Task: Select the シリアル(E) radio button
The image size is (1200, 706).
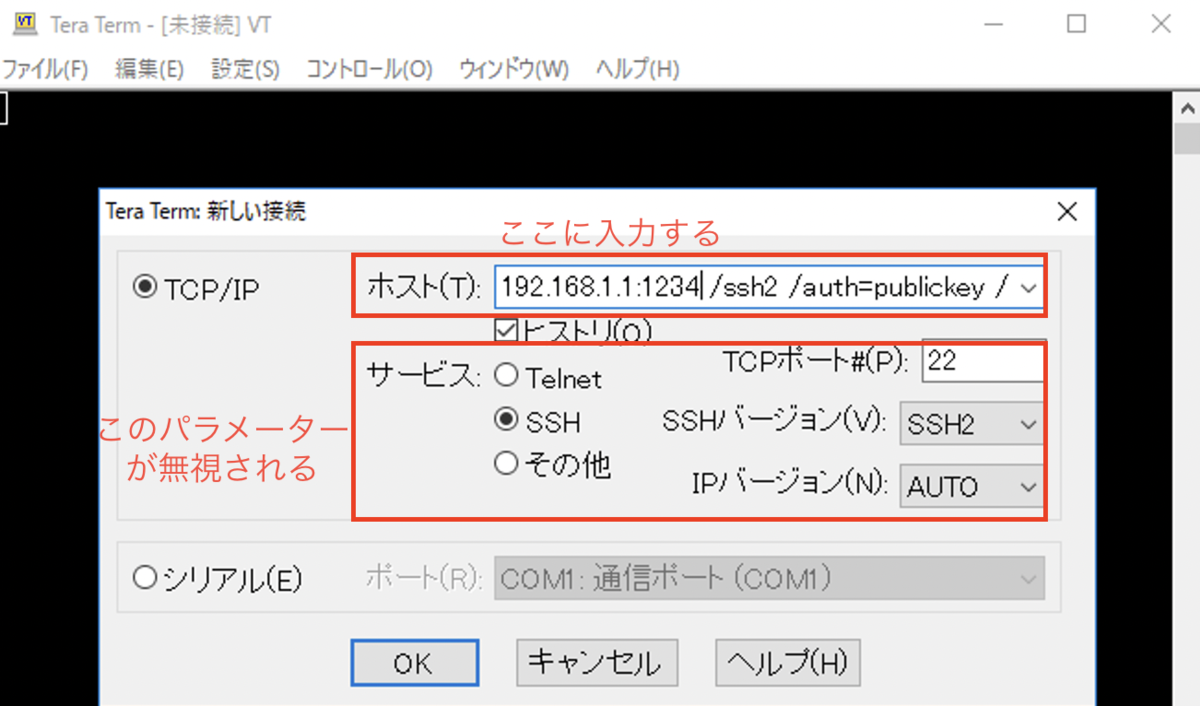Action: pos(146,579)
